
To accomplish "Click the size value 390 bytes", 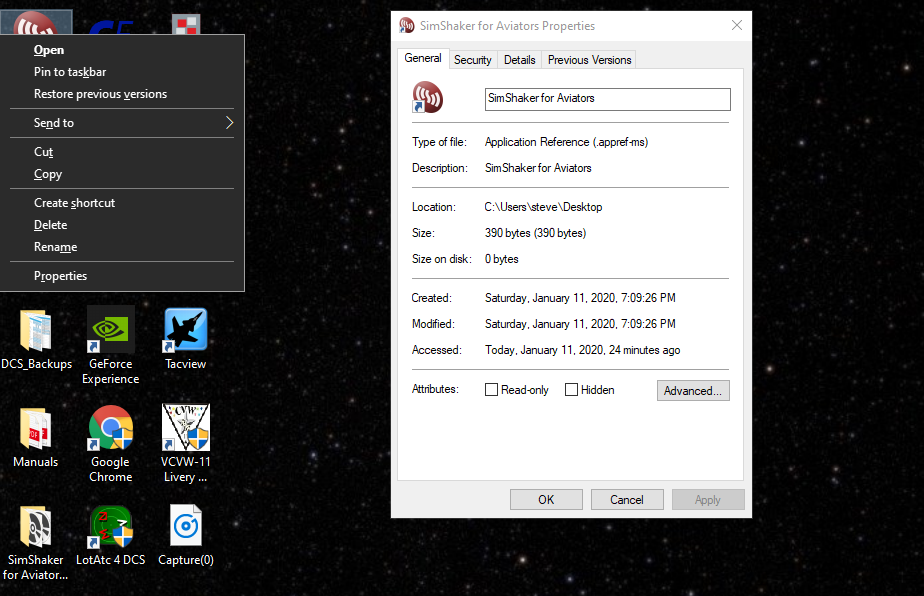I will 536,233.
